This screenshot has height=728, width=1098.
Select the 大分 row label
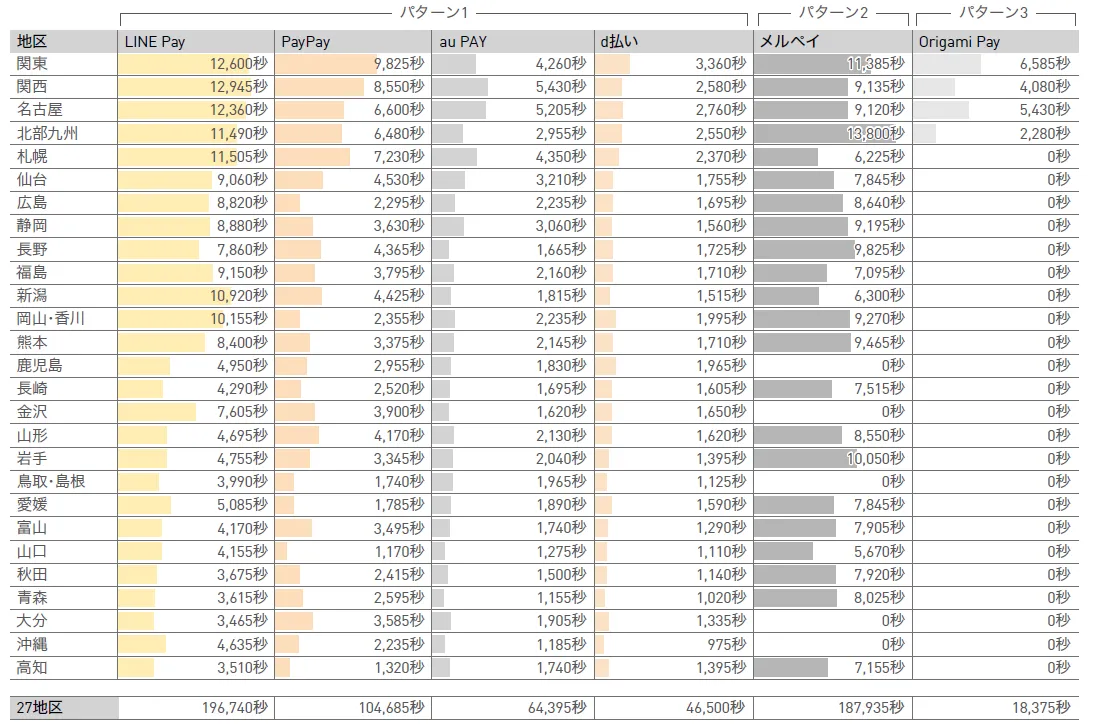(x=32, y=621)
